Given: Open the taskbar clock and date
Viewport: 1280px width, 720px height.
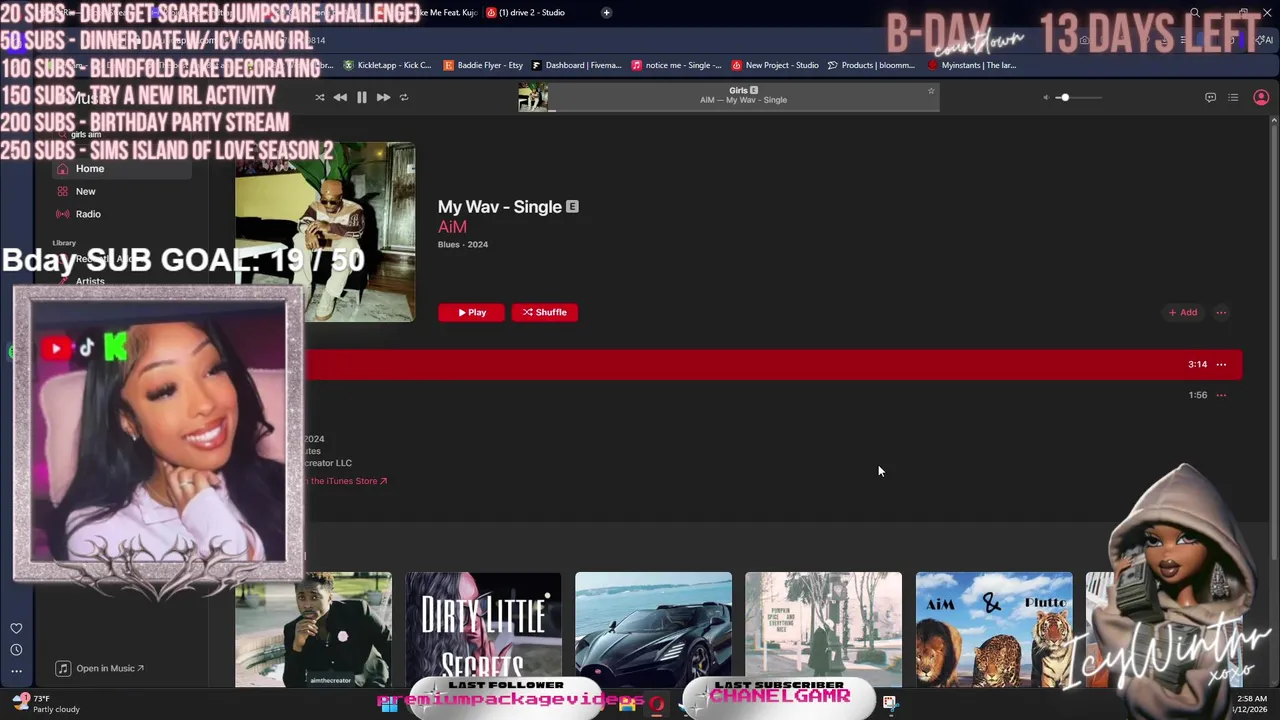Looking at the screenshot, I should tap(1252, 704).
